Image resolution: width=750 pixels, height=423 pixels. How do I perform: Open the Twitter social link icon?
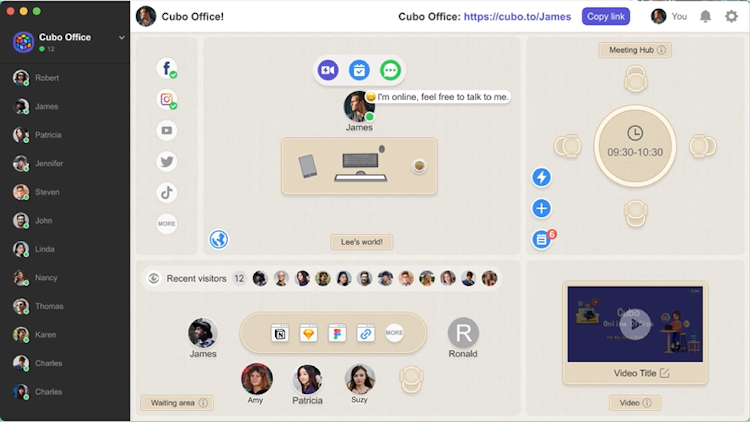coord(166,162)
